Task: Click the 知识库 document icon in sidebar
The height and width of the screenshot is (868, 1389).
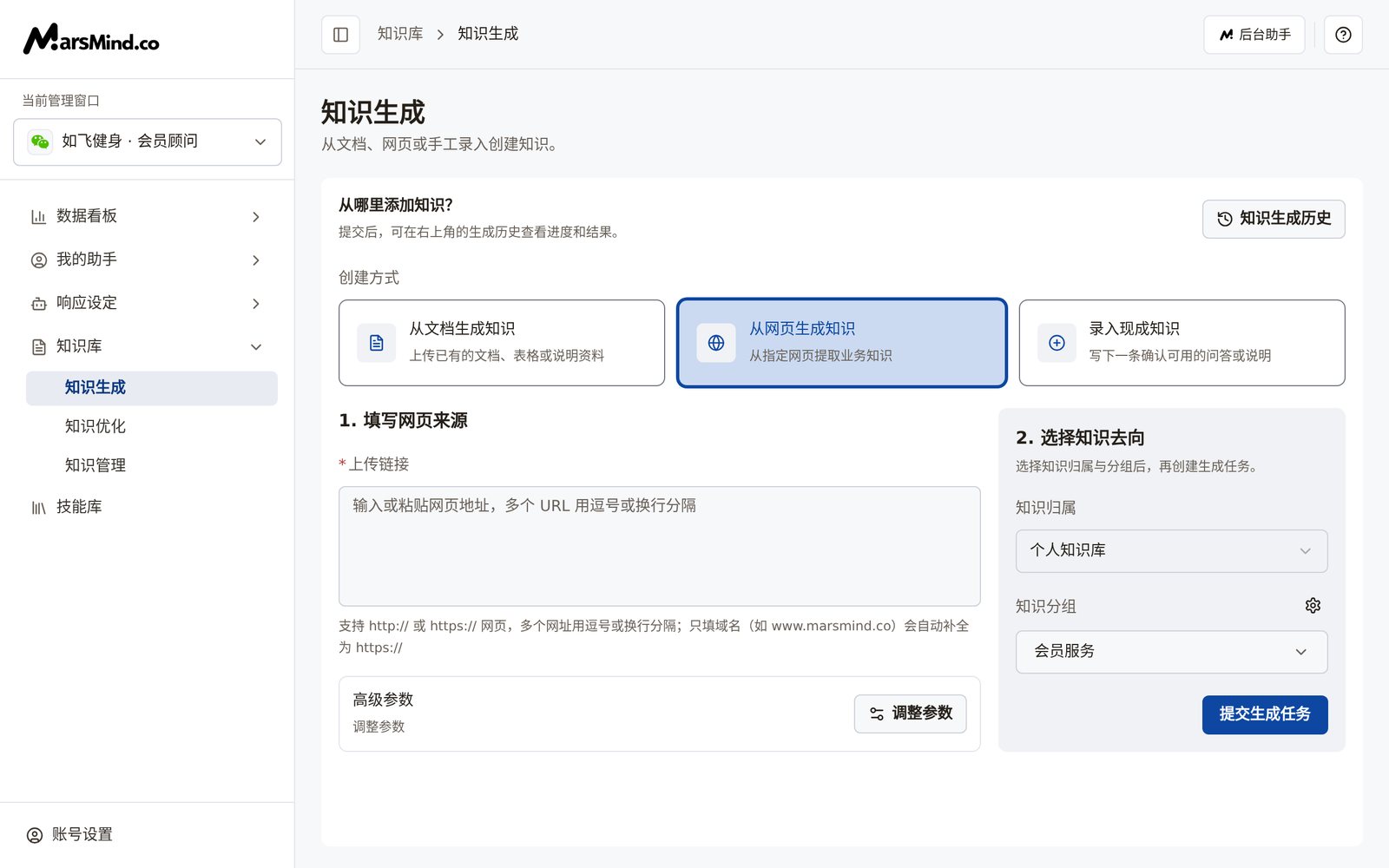Action: click(38, 346)
